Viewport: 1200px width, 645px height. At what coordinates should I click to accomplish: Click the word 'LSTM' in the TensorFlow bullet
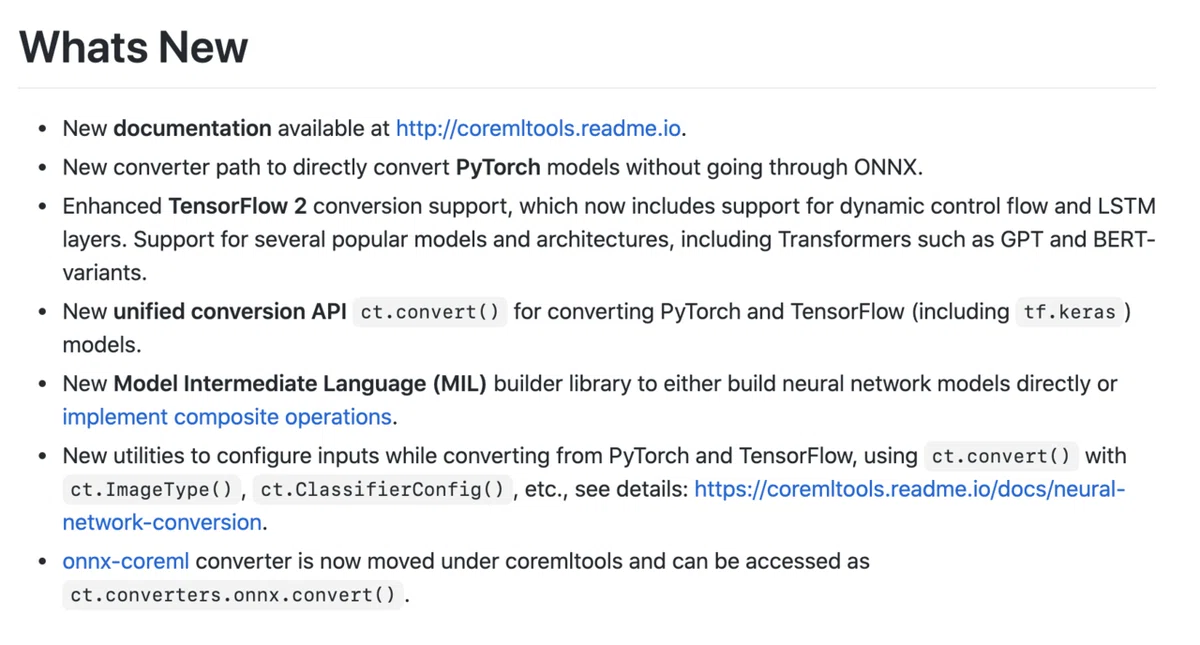coord(1128,207)
